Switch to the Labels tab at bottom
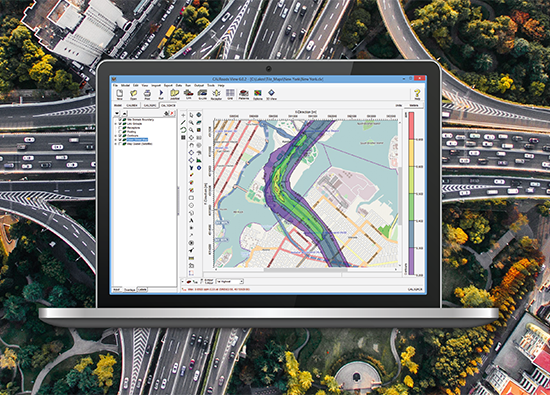This screenshot has height=395, width=550. tap(142, 289)
